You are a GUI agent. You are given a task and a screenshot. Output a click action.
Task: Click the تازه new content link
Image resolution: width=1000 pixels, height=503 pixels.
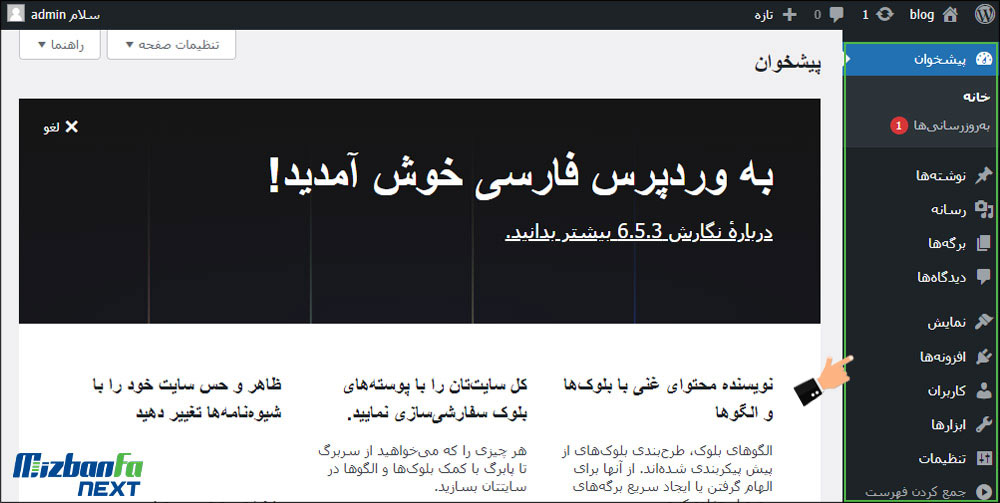point(764,15)
